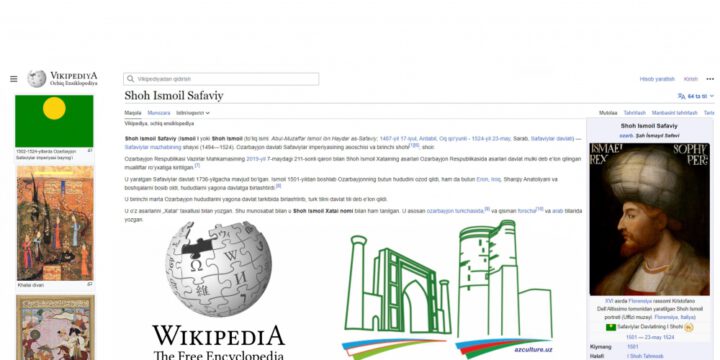The height and width of the screenshot is (360, 720).
Task: Click the ozarb. link in infobox
Action: pos(626,136)
